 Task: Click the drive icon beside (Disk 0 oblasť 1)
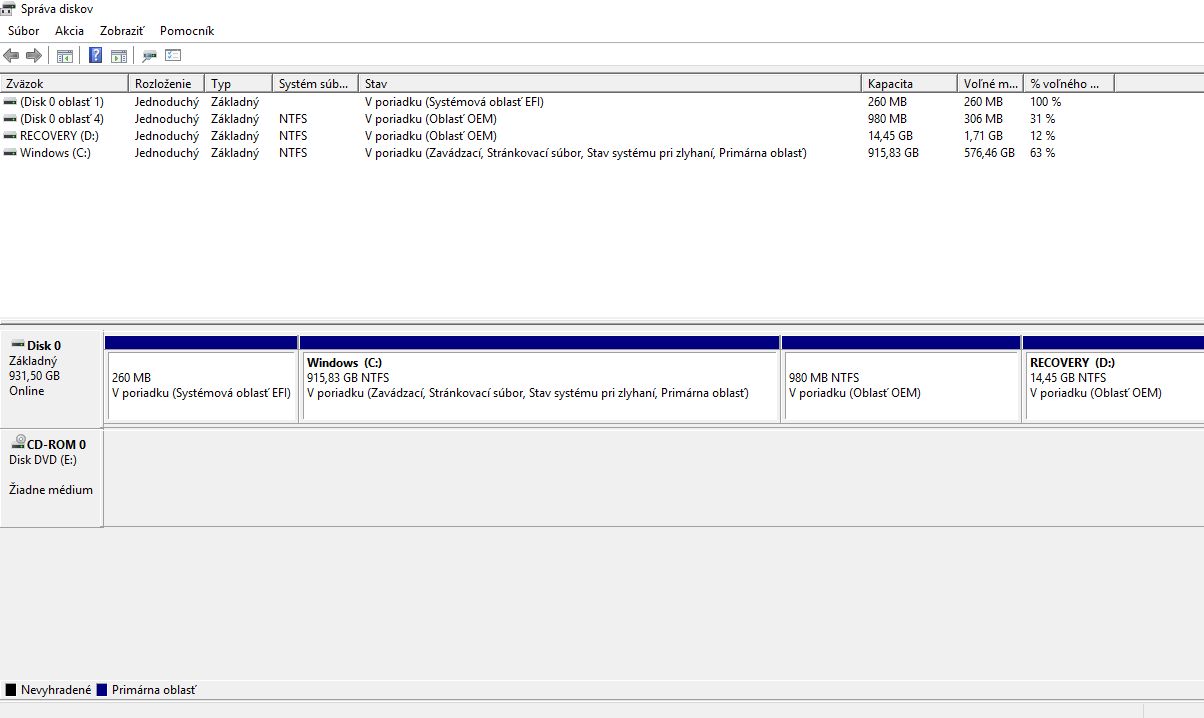coord(10,102)
